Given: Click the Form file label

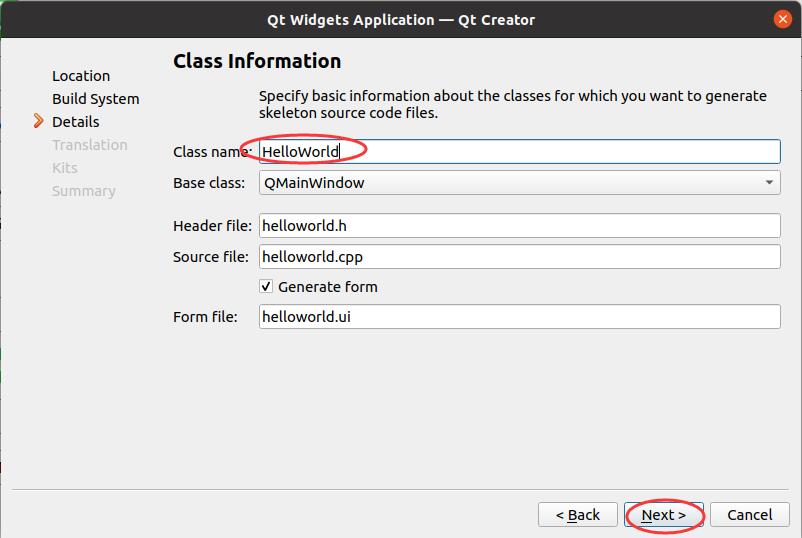Looking at the screenshot, I should pyautogui.click(x=205, y=317).
